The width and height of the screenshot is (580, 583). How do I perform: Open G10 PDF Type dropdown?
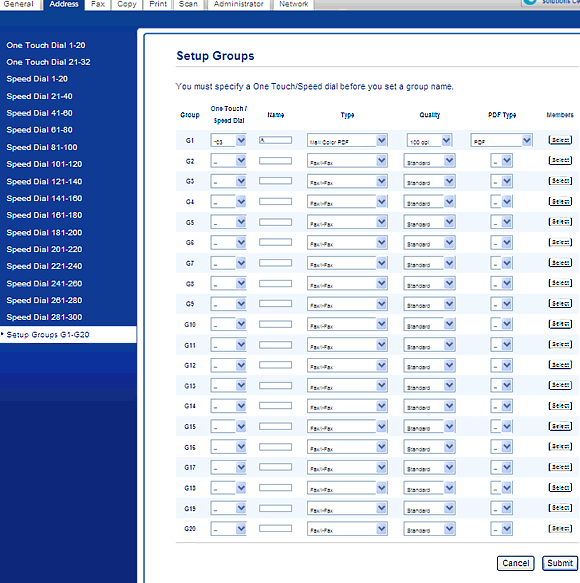point(502,325)
